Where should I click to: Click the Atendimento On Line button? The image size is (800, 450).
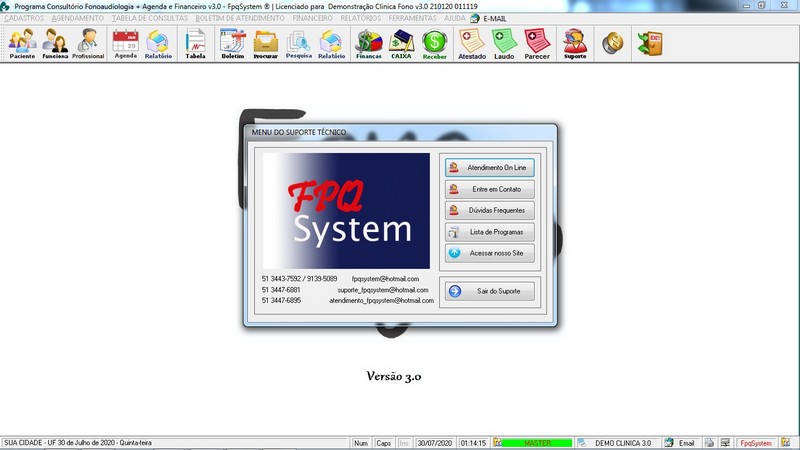[x=490, y=167]
